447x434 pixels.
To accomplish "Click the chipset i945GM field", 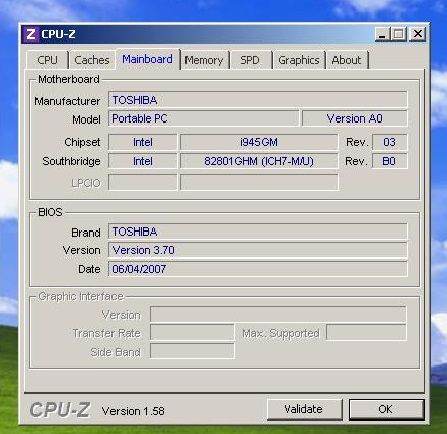I will tap(259, 142).
